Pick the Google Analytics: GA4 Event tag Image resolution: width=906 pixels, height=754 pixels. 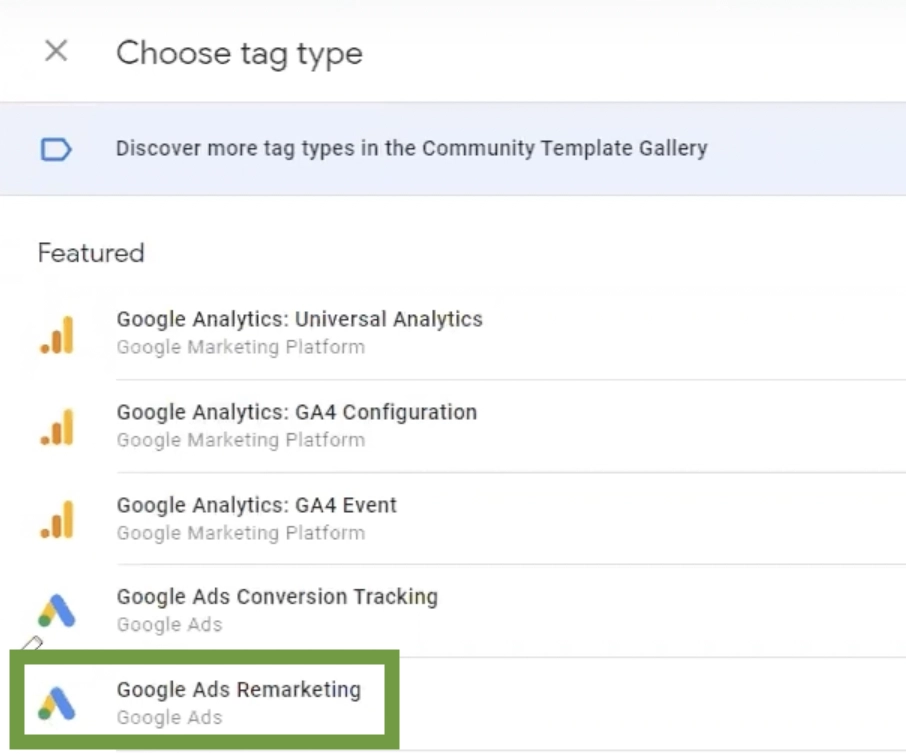click(256, 505)
